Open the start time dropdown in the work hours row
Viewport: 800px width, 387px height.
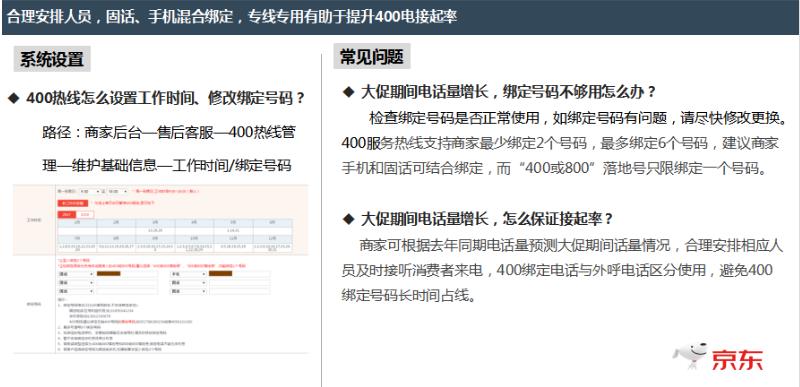tap(89, 191)
